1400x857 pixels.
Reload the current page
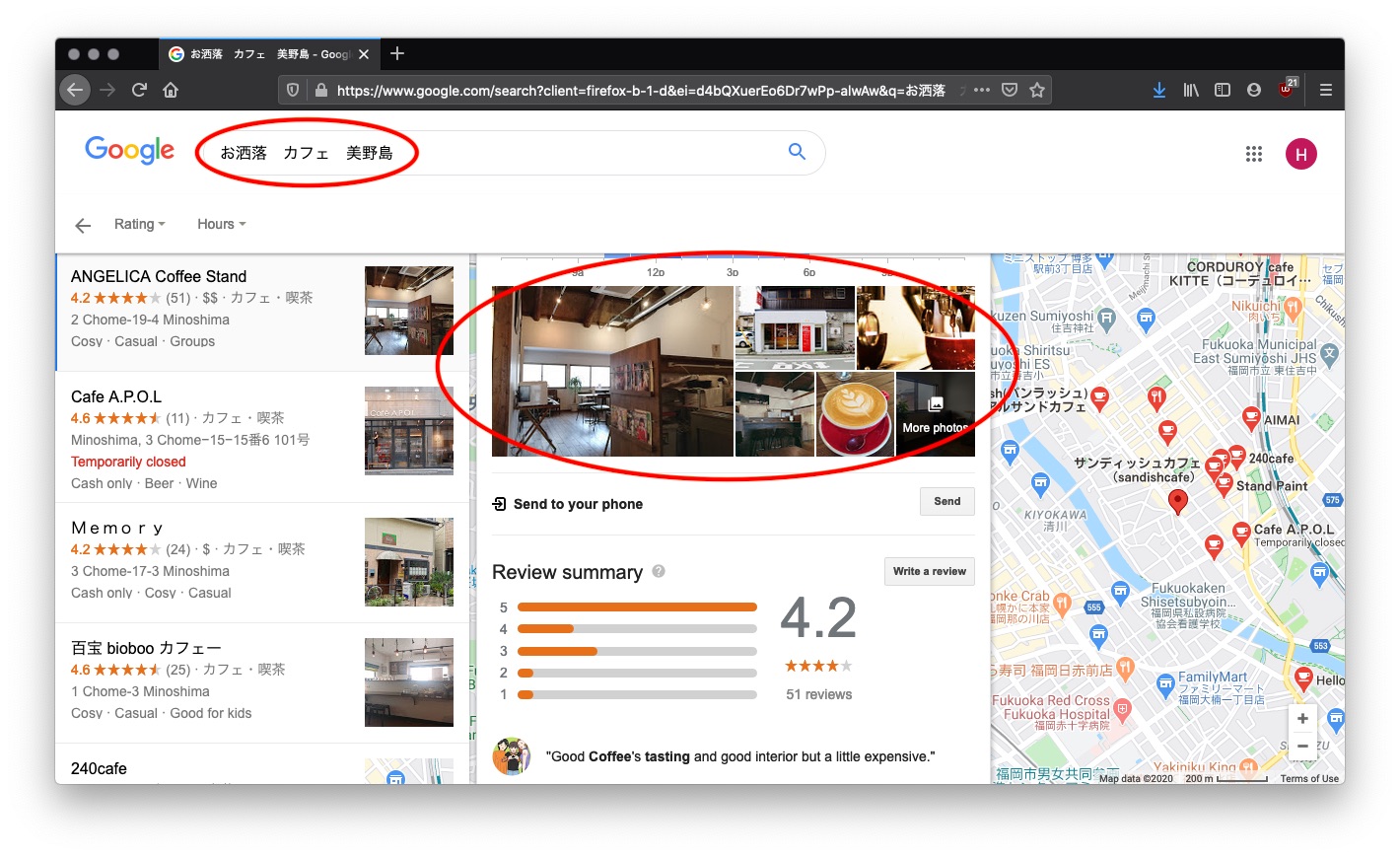(x=139, y=90)
